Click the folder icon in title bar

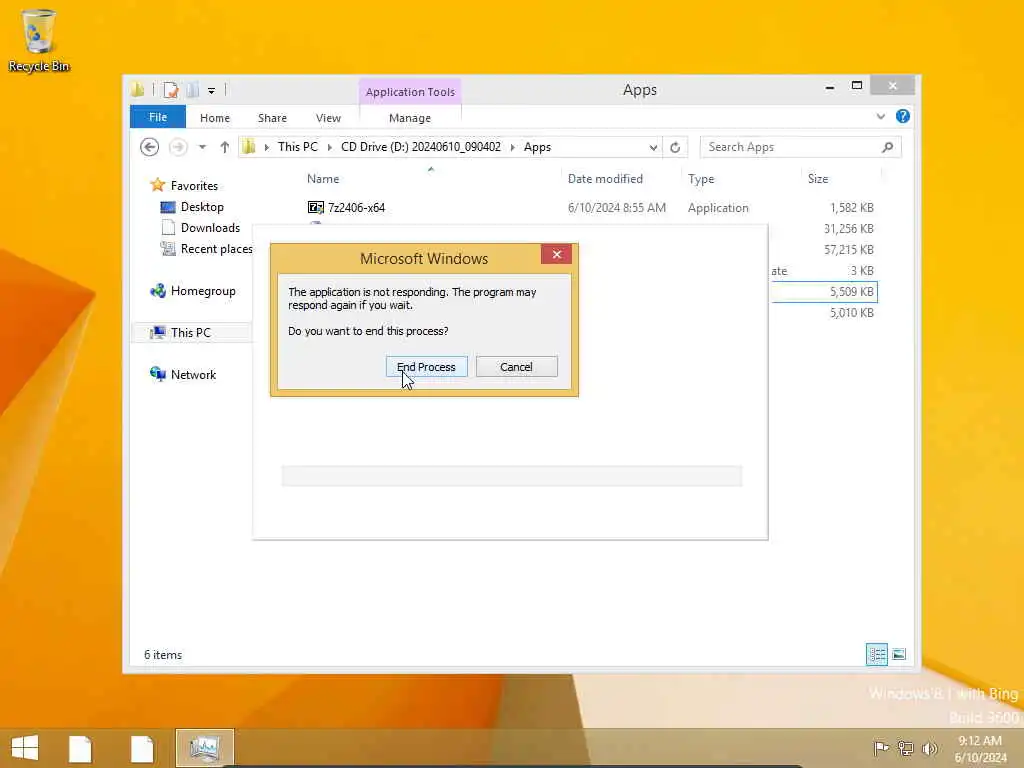137,89
